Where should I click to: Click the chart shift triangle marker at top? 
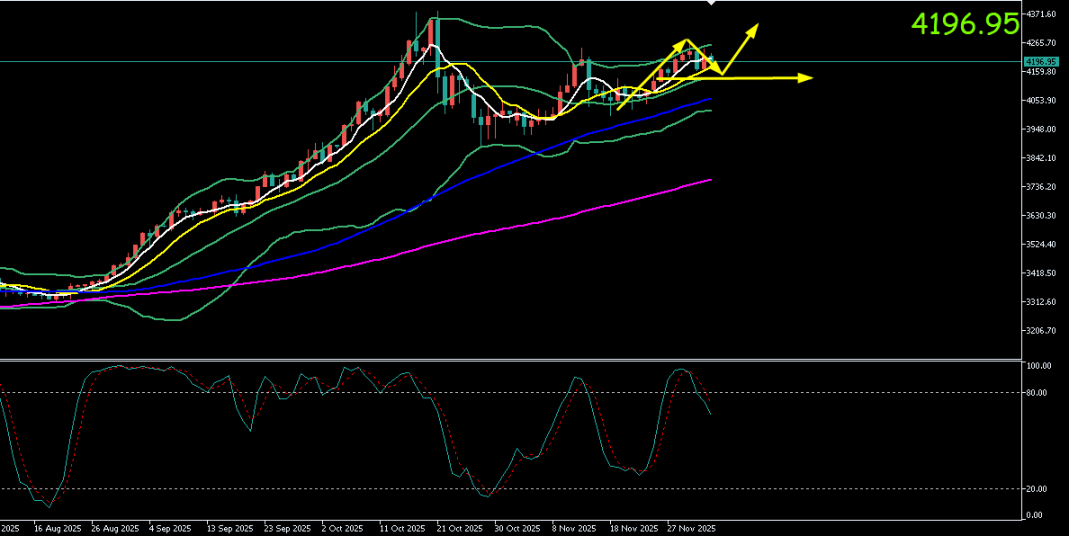tap(711, 3)
